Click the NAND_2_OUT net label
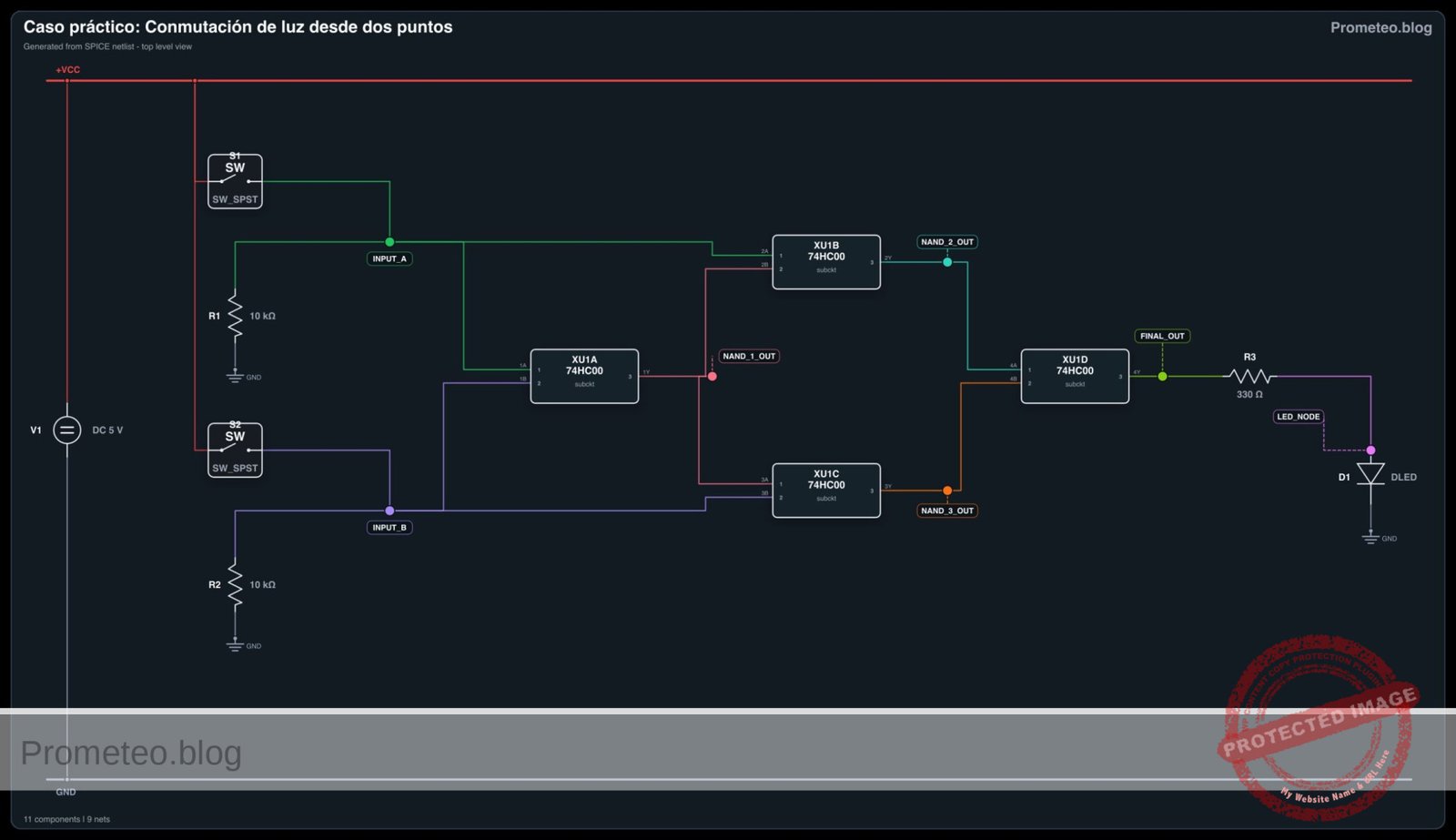The image size is (1456, 840). tap(947, 242)
